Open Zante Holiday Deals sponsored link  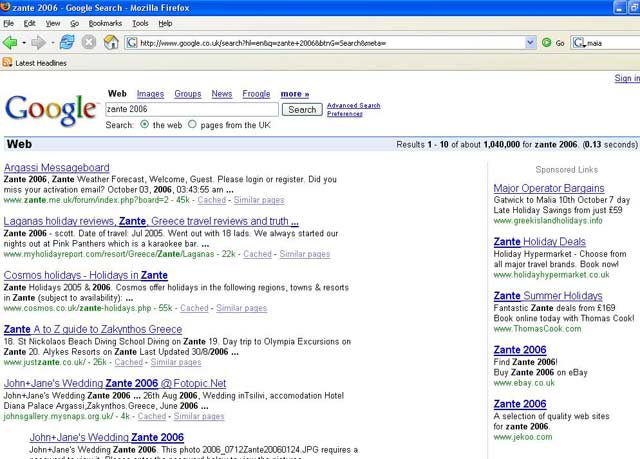540,242
